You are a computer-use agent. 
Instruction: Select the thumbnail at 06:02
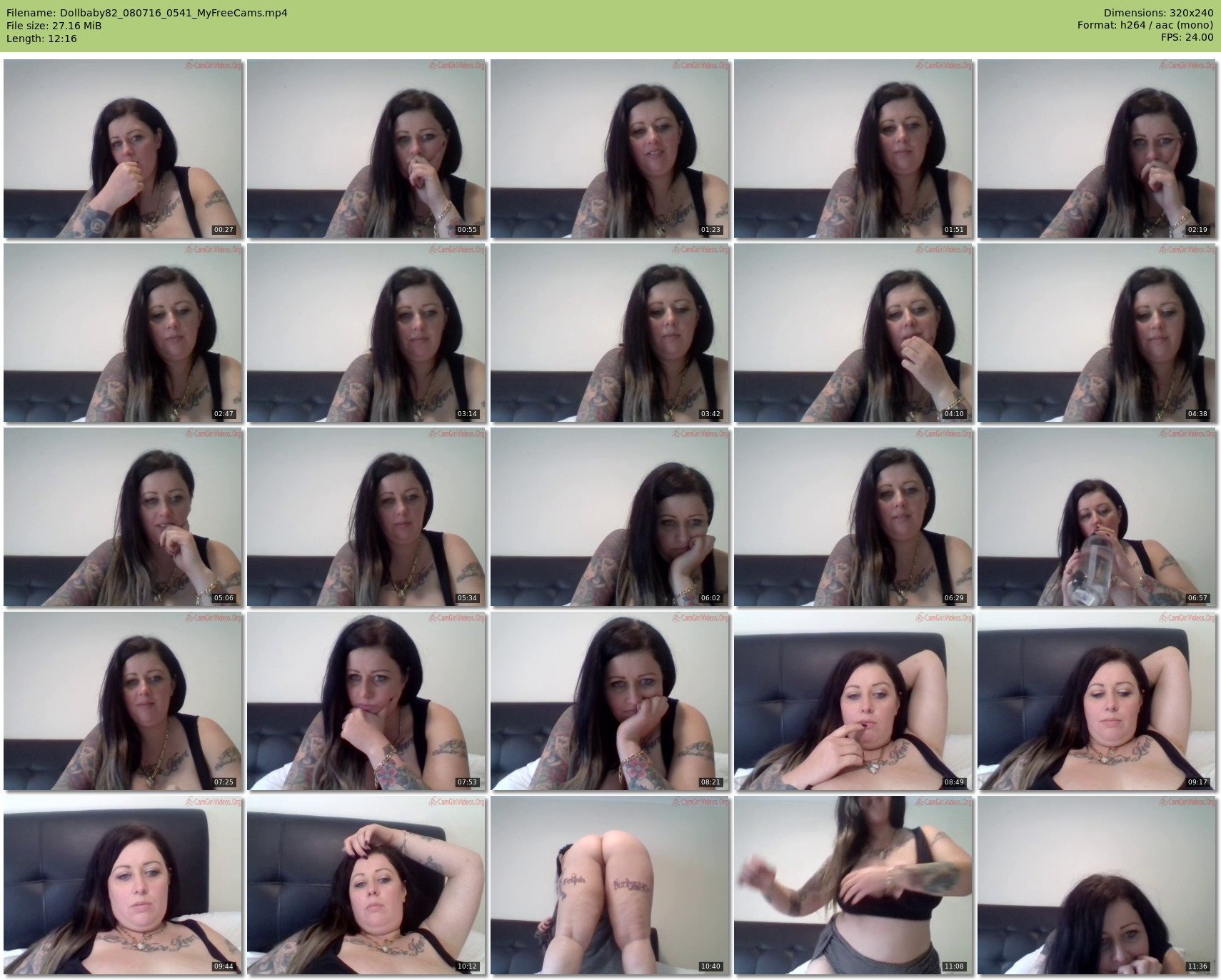click(x=610, y=517)
